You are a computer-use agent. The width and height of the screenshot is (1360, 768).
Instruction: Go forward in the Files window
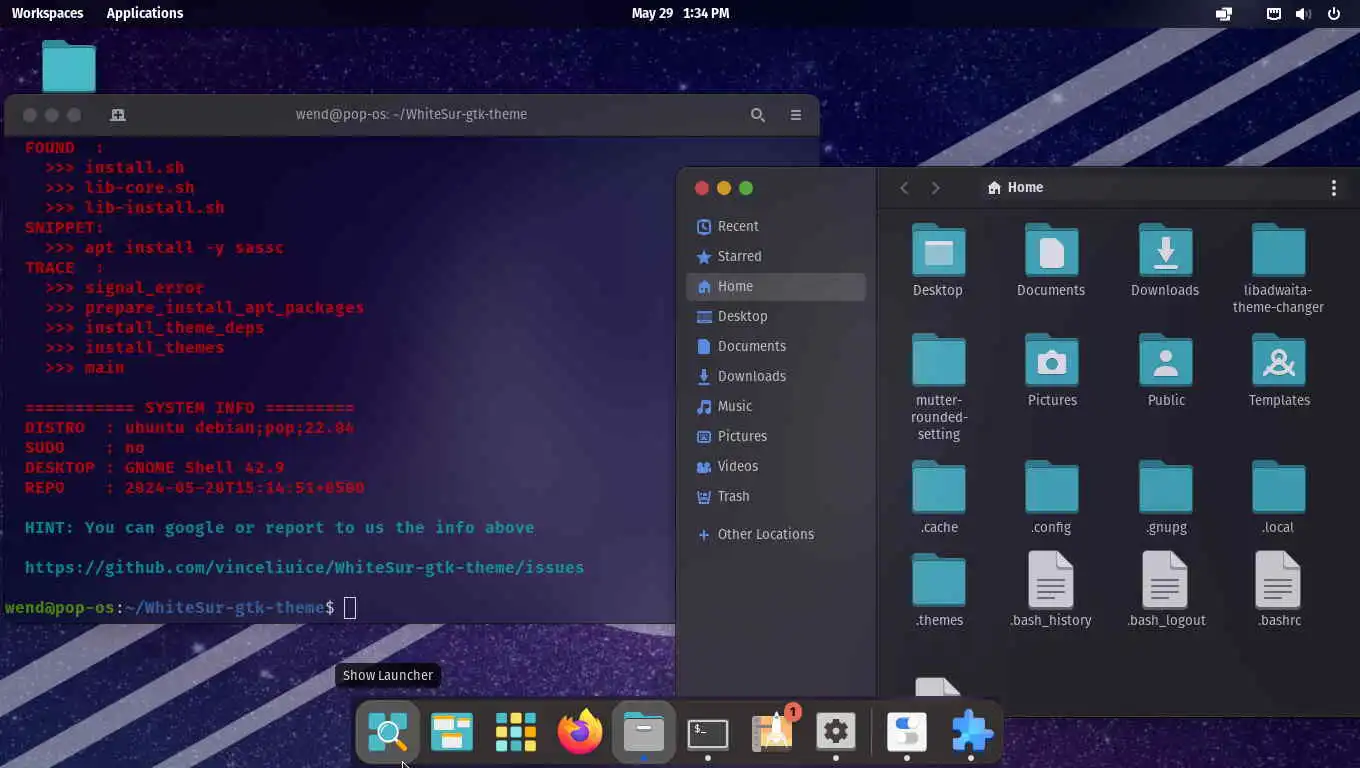[936, 188]
